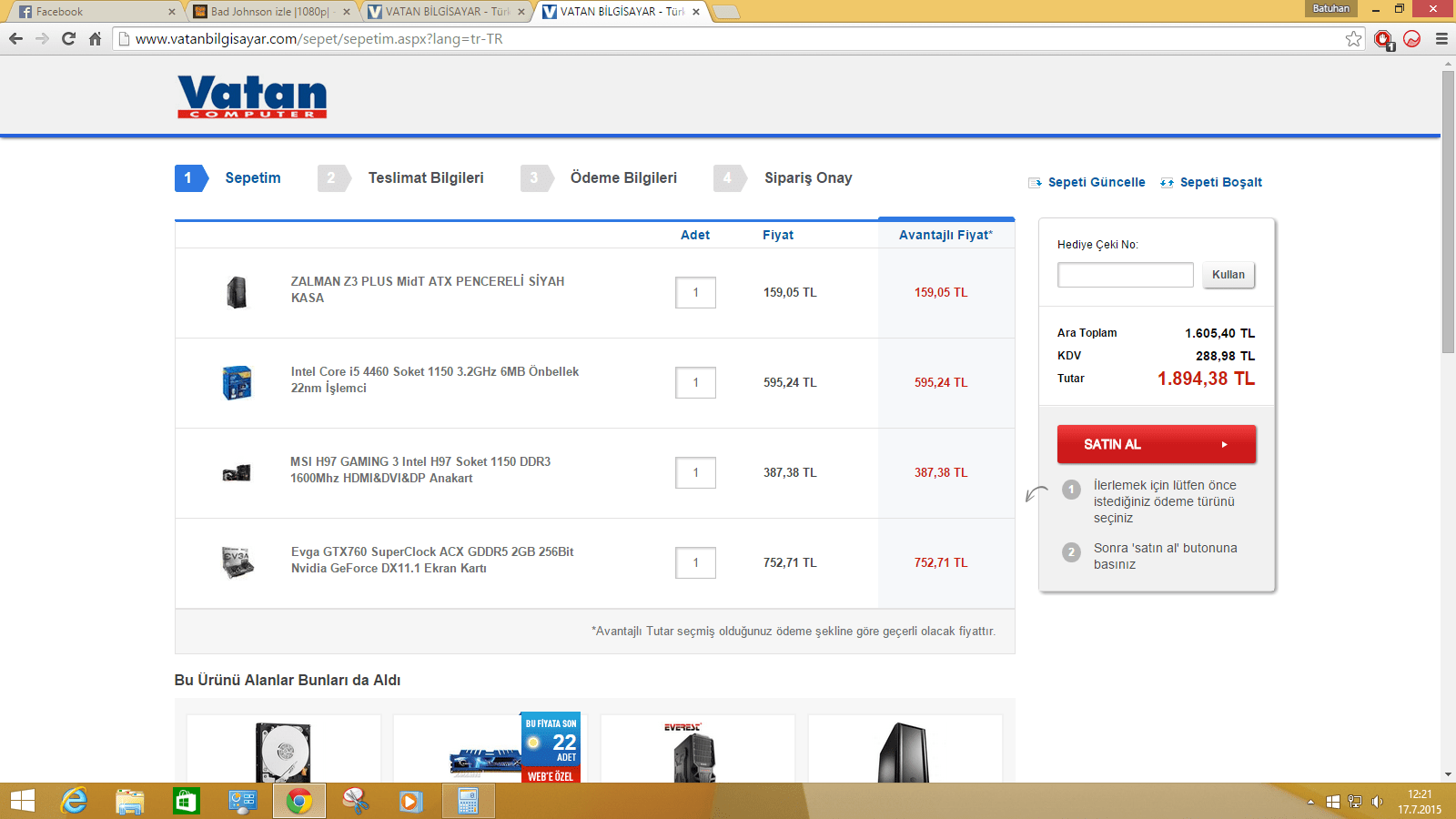Open the browser home page icon
This screenshot has height=819, width=1456.
95,38
